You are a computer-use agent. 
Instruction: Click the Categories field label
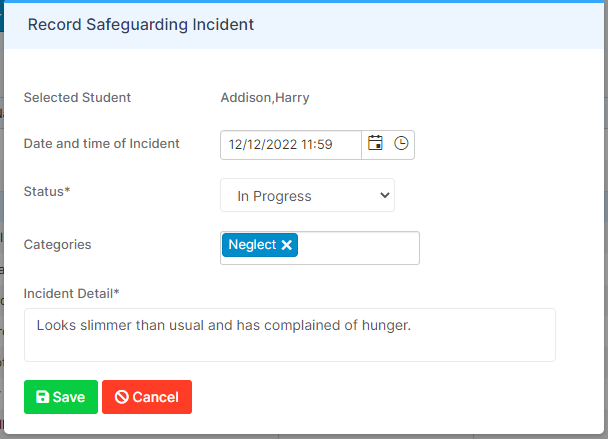click(57, 245)
